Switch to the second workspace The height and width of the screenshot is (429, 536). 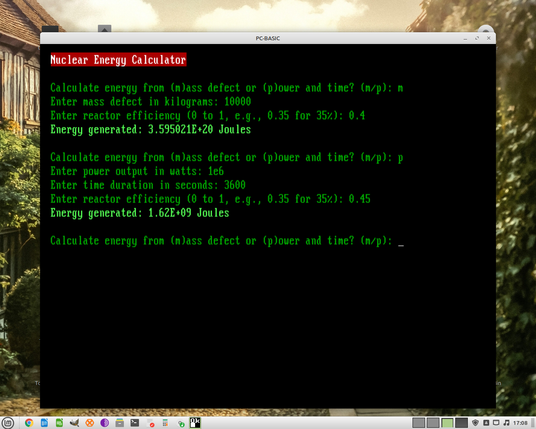coord(433,423)
